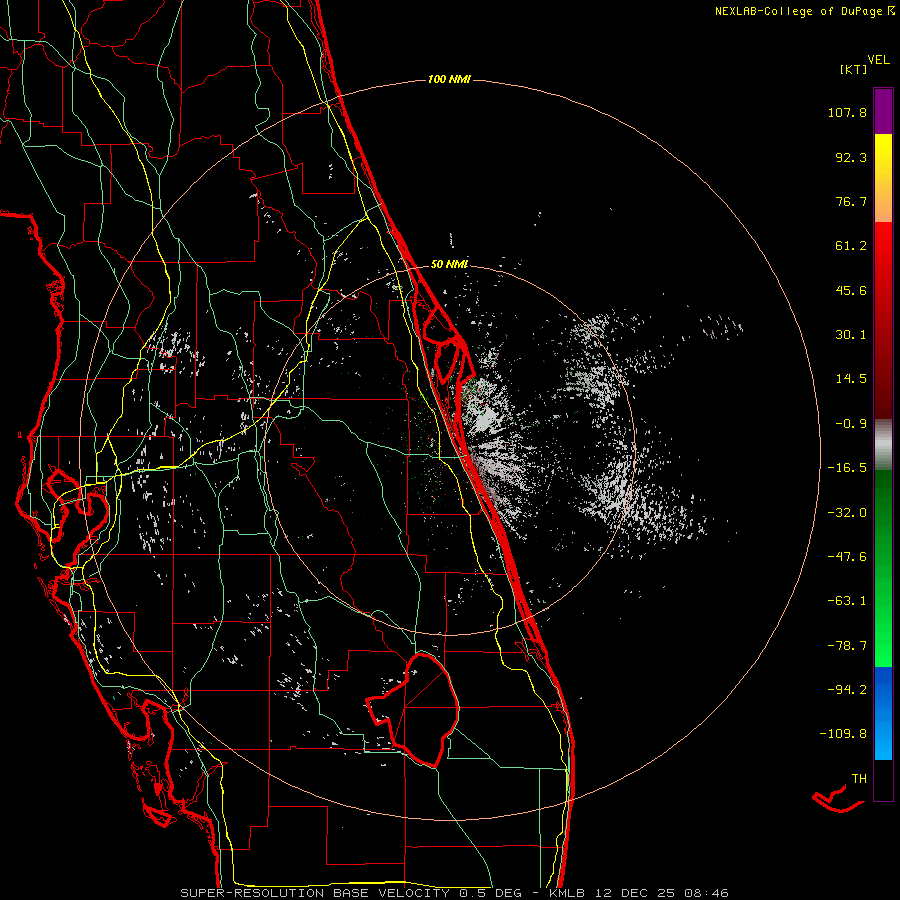Click the 76.7 velocity scale value
The image size is (900, 900).
(x=851, y=201)
